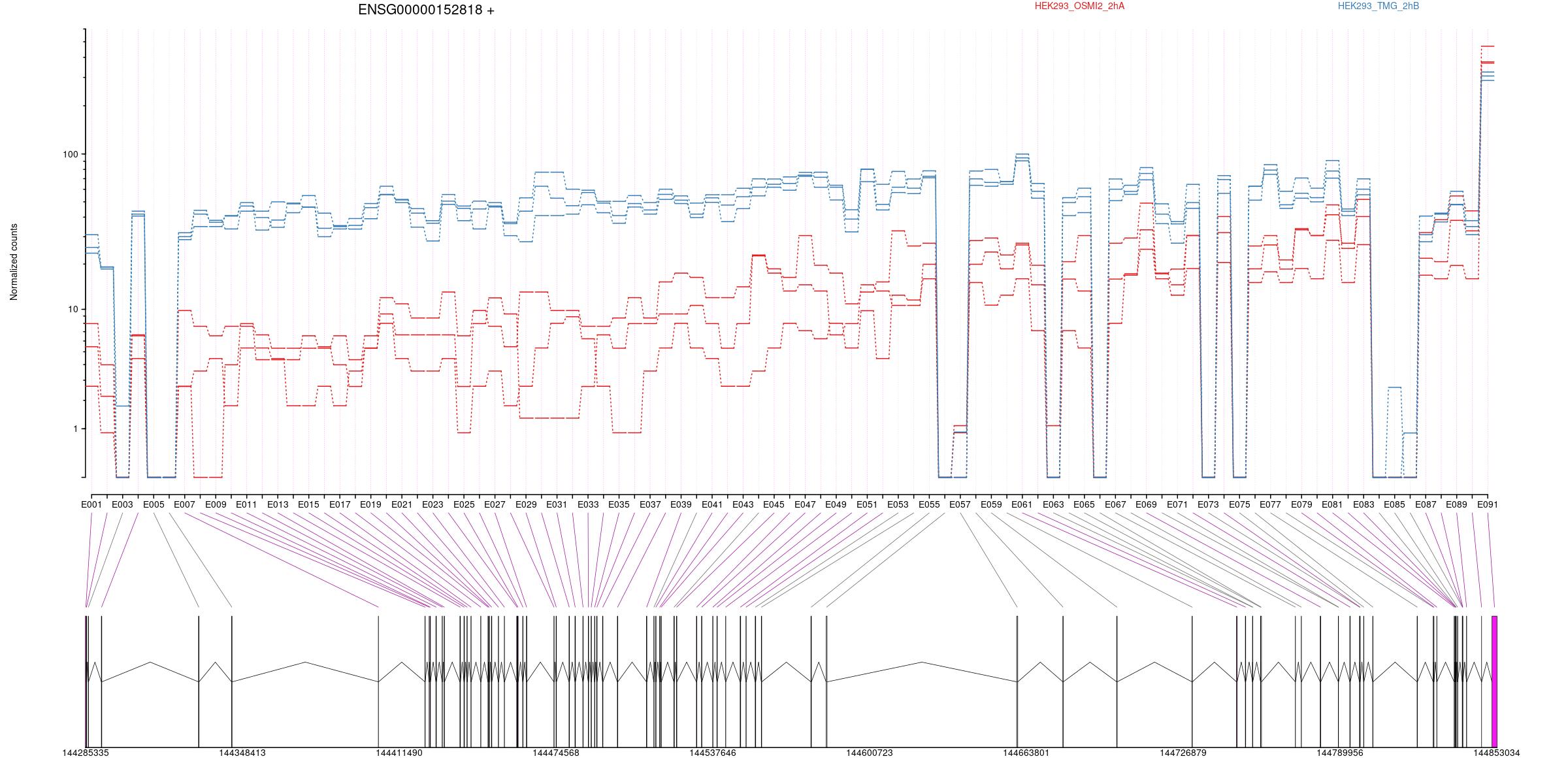
Task: Click exon label E001
Action: tap(91, 504)
